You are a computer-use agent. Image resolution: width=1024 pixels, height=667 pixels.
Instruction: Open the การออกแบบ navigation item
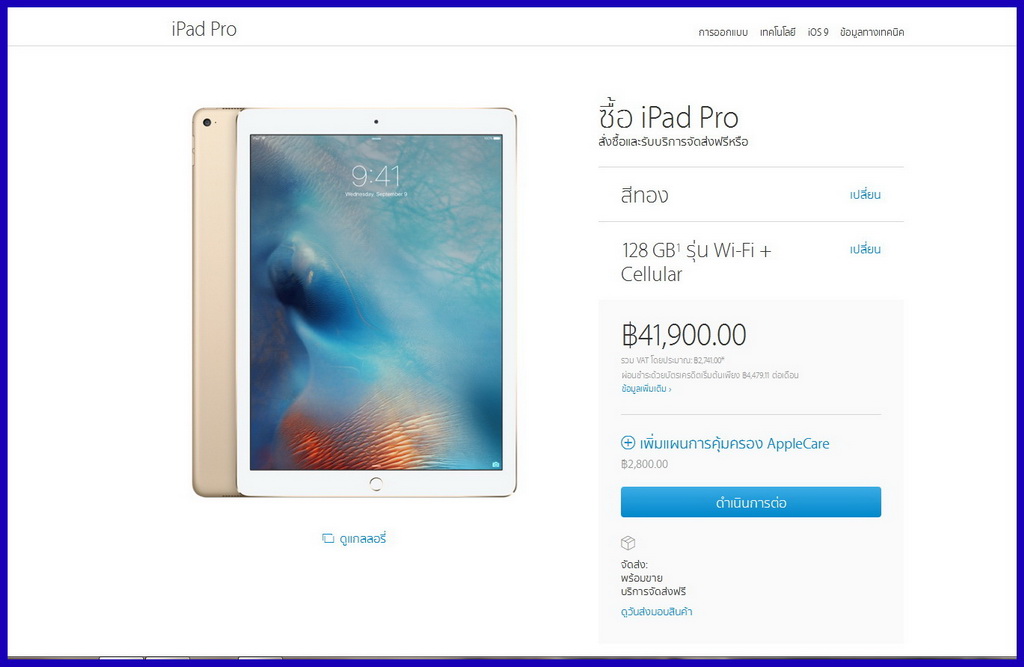coord(723,32)
